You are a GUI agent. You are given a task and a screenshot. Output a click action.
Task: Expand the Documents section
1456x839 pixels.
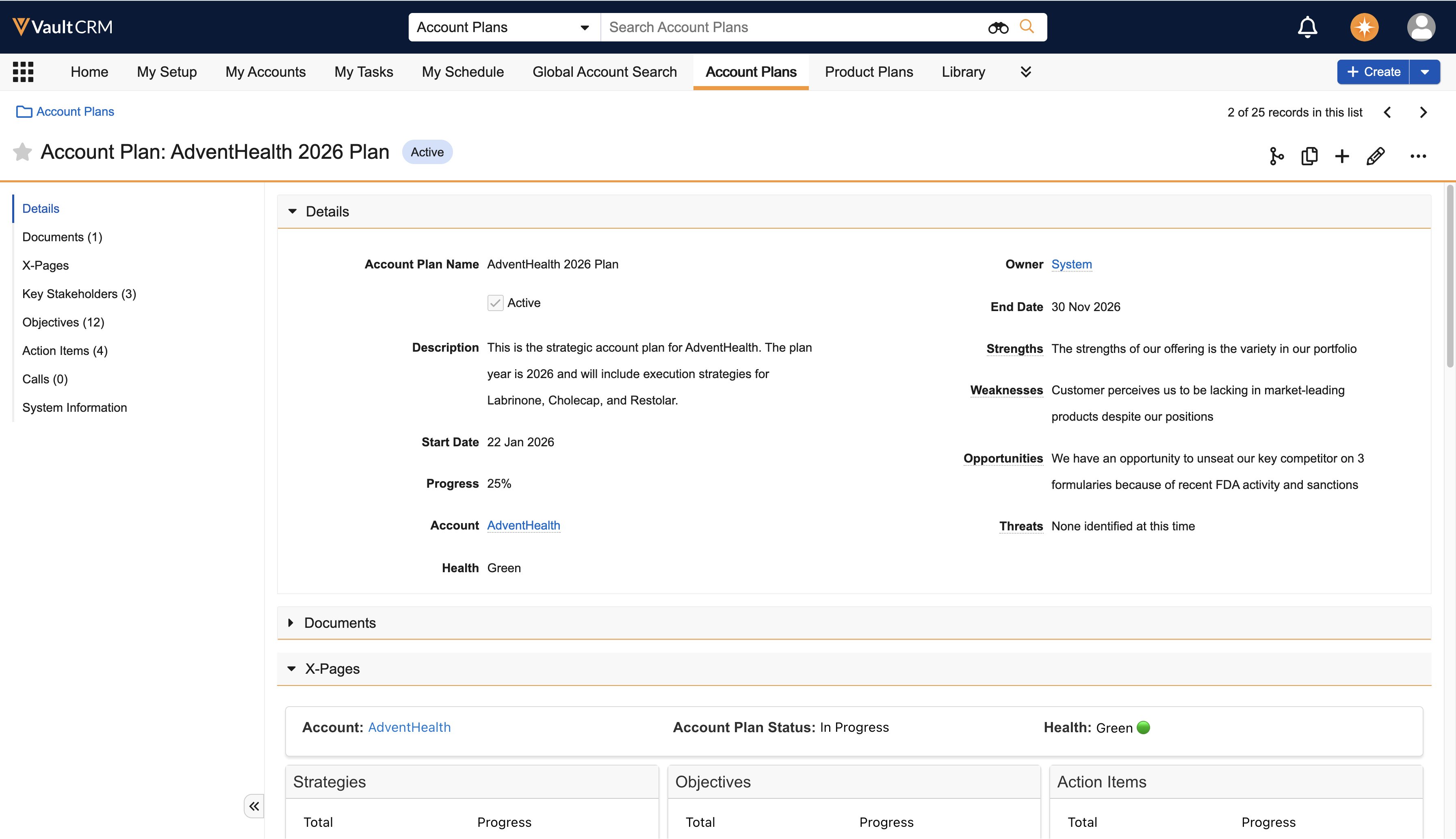pyautogui.click(x=291, y=623)
